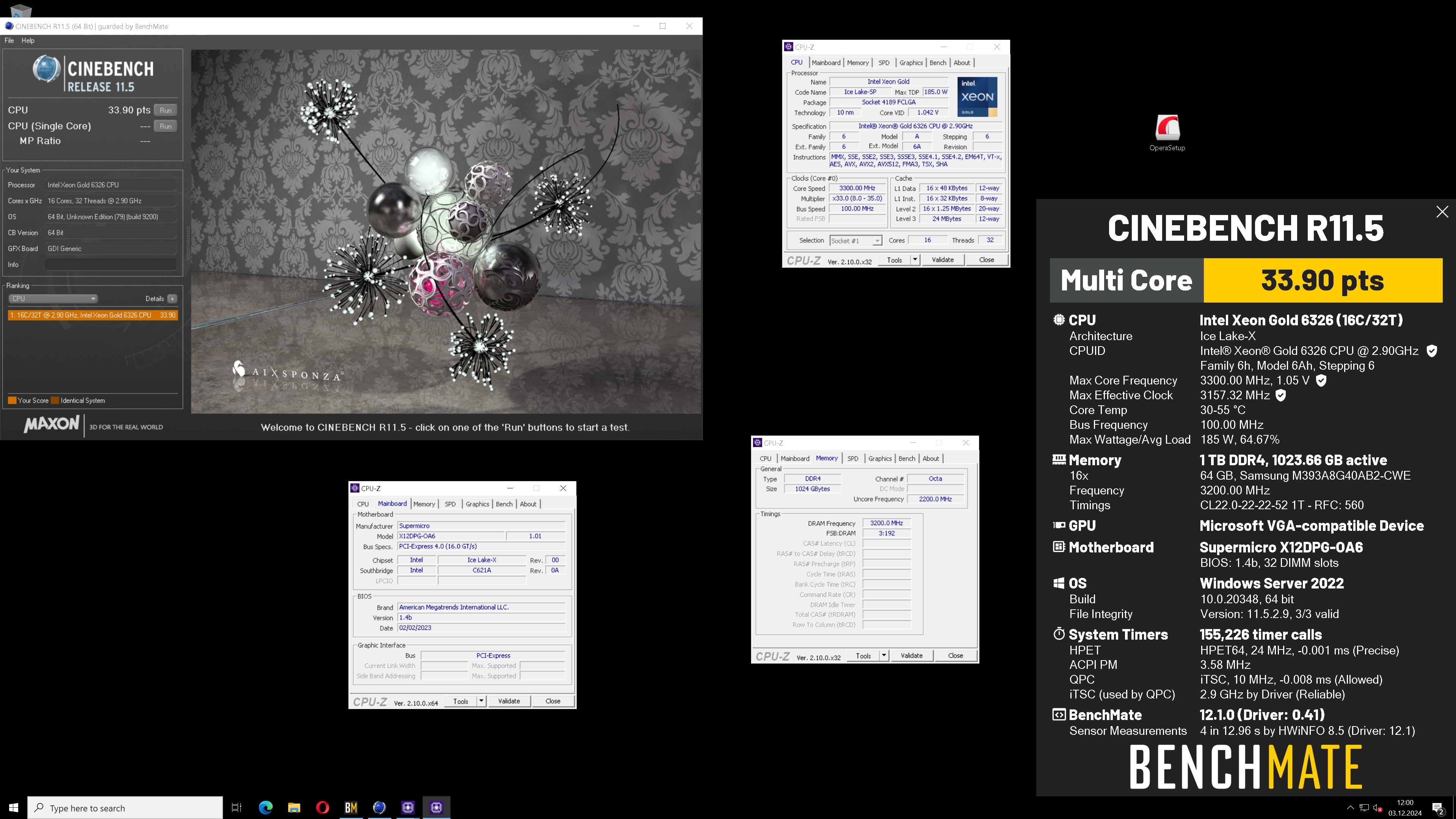Open the Cinebench File menu
Image resolution: width=1456 pixels, height=819 pixels.
coord(9,41)
